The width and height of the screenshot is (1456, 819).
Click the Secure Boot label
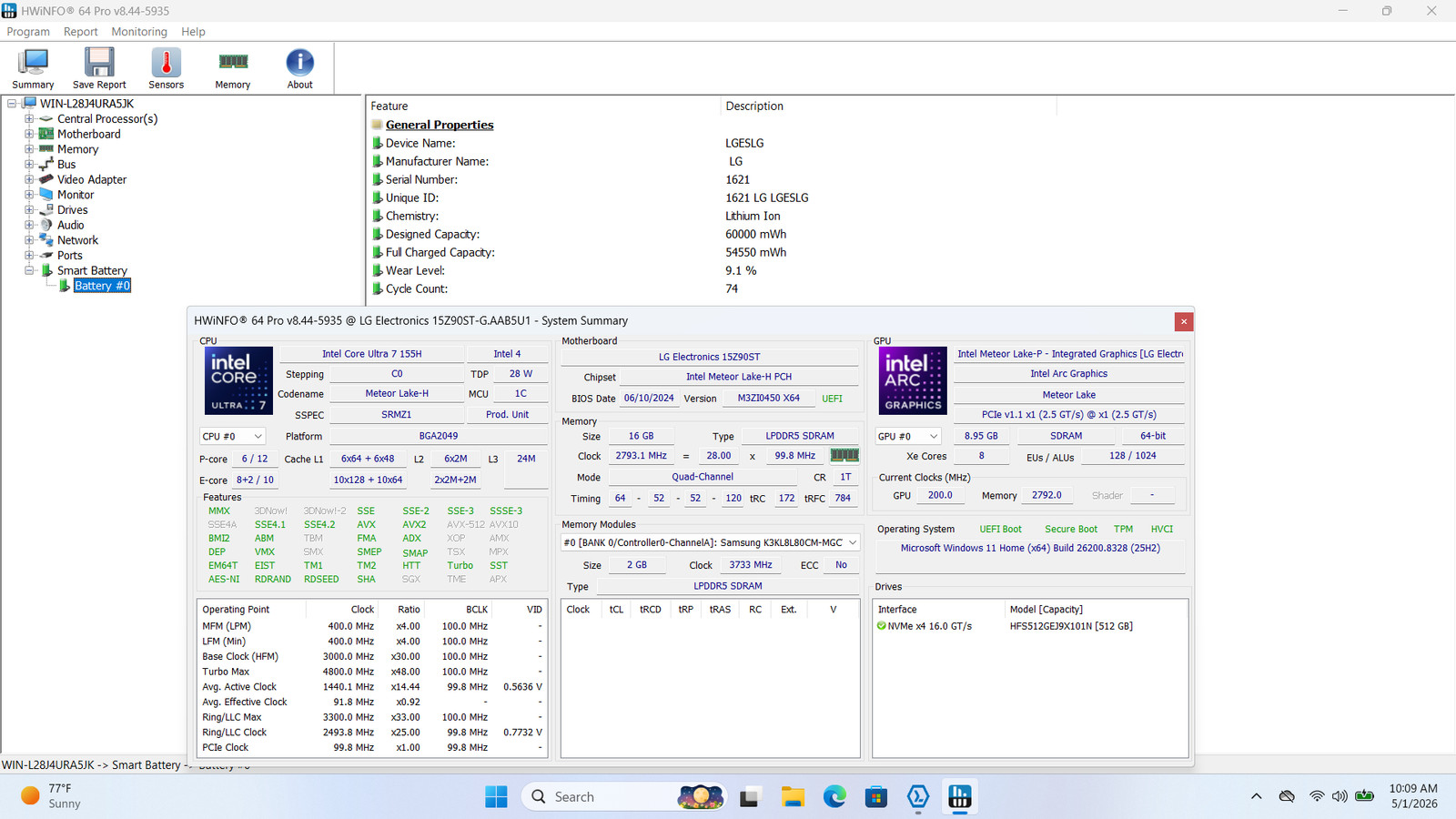(x=1071, y=530)
